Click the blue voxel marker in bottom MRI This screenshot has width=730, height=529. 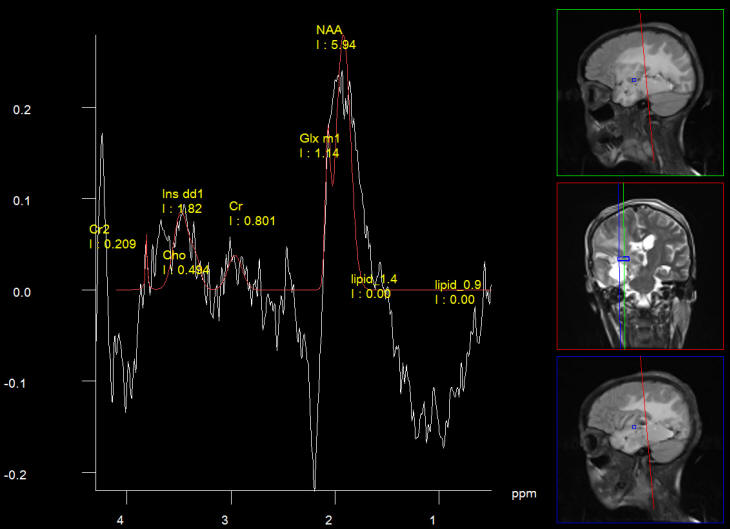pyautogui.click(x=634, y=426)
